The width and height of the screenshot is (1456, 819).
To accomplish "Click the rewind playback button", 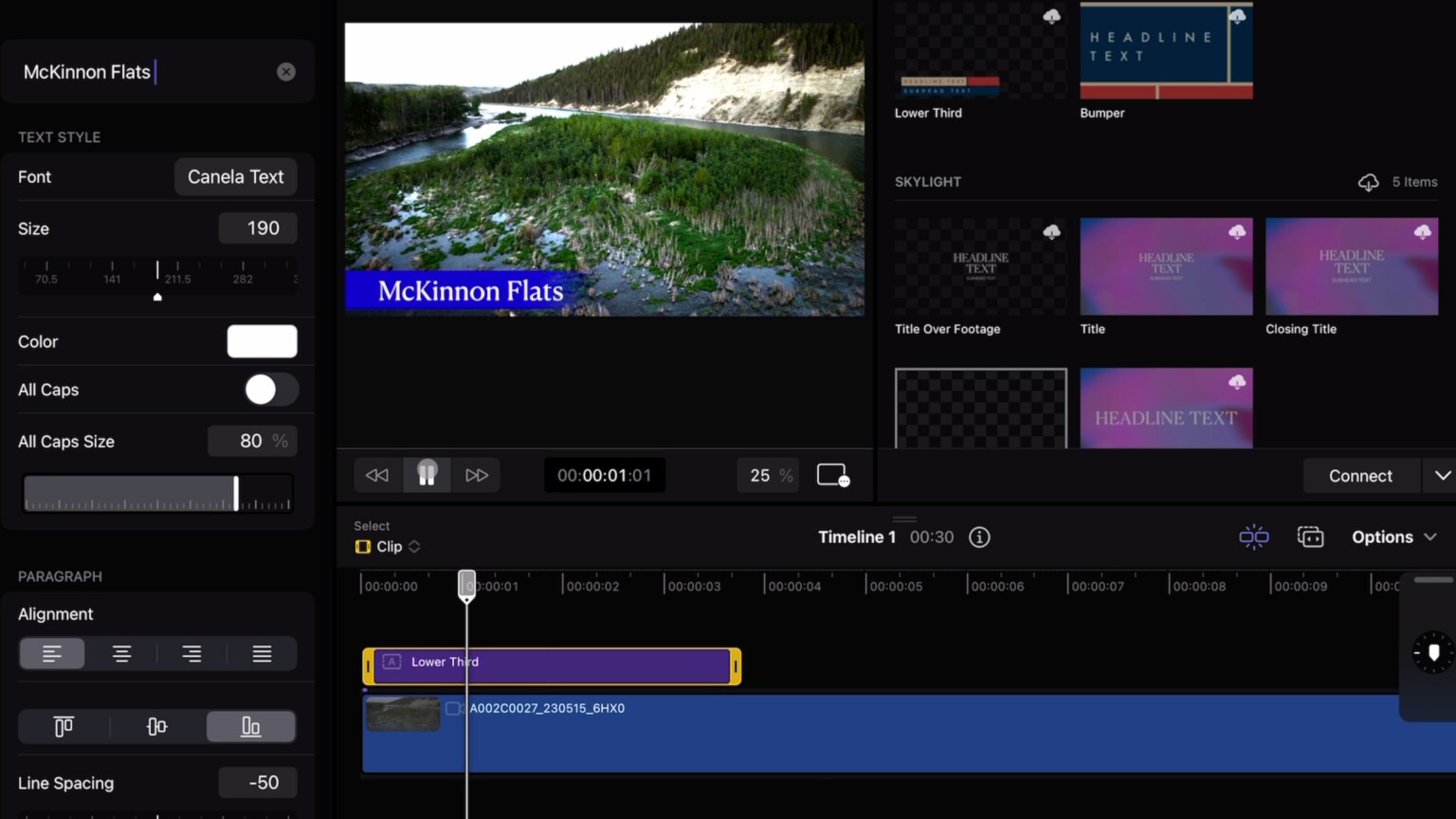I will pyautogui.click(x=377, y=475).
